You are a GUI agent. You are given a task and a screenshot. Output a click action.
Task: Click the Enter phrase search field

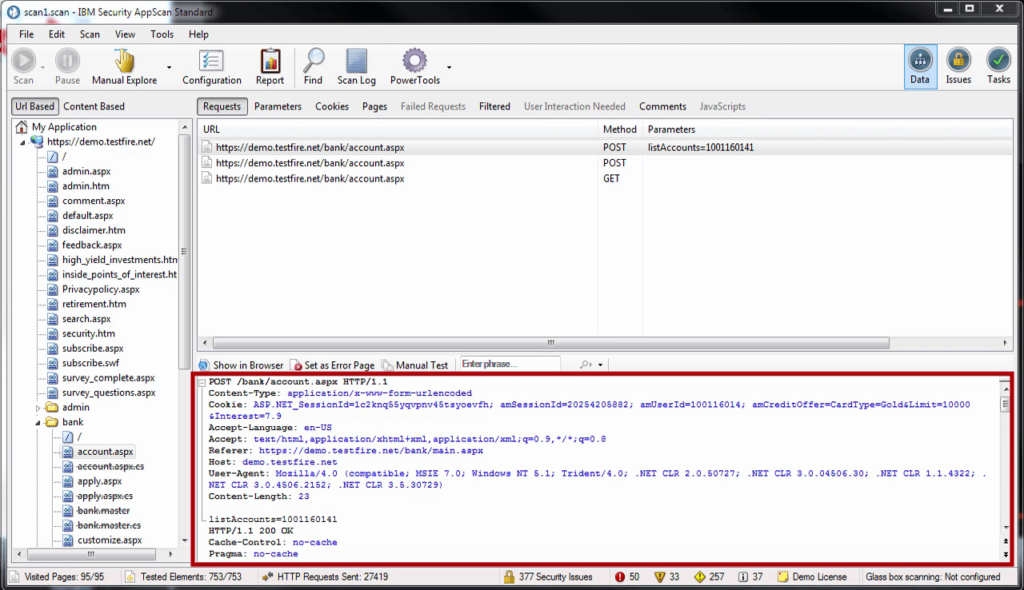point(508,365)
